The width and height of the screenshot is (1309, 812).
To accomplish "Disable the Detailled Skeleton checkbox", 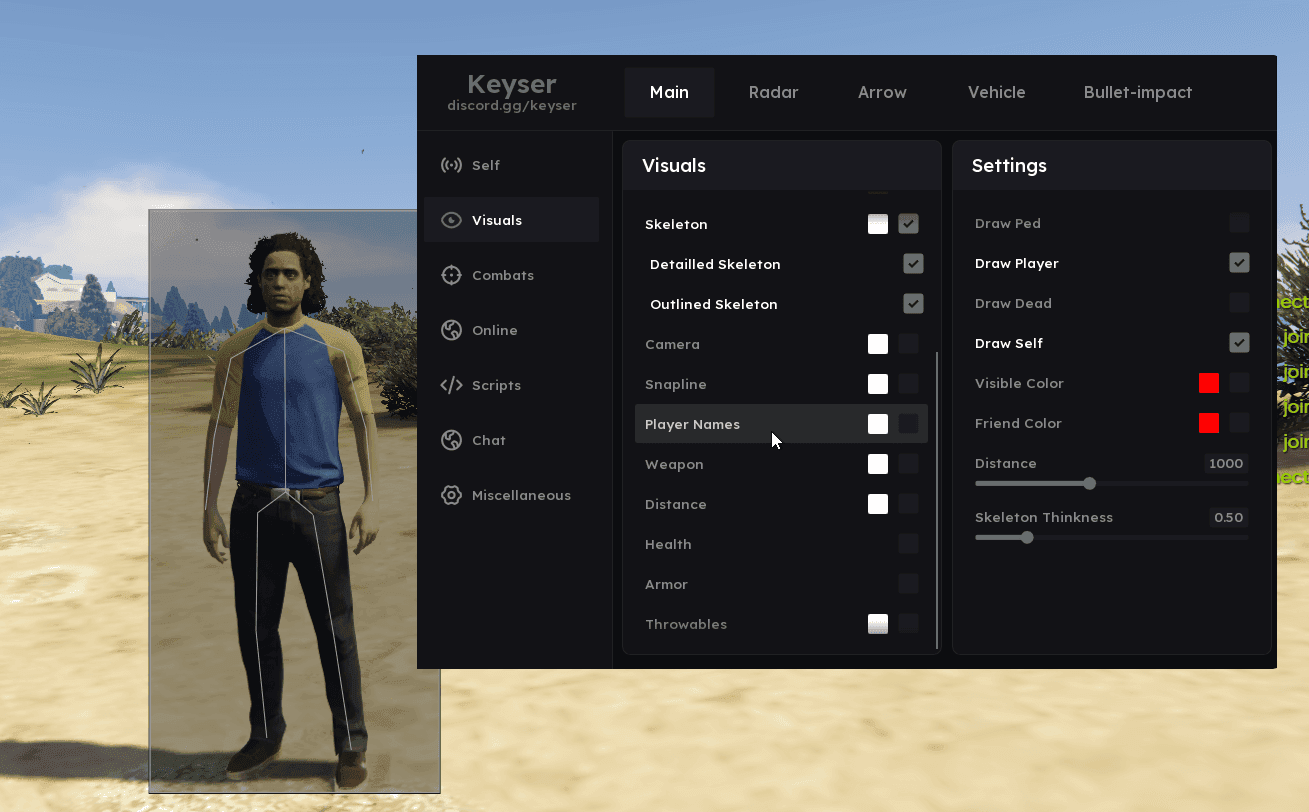I will pos(912,264).
